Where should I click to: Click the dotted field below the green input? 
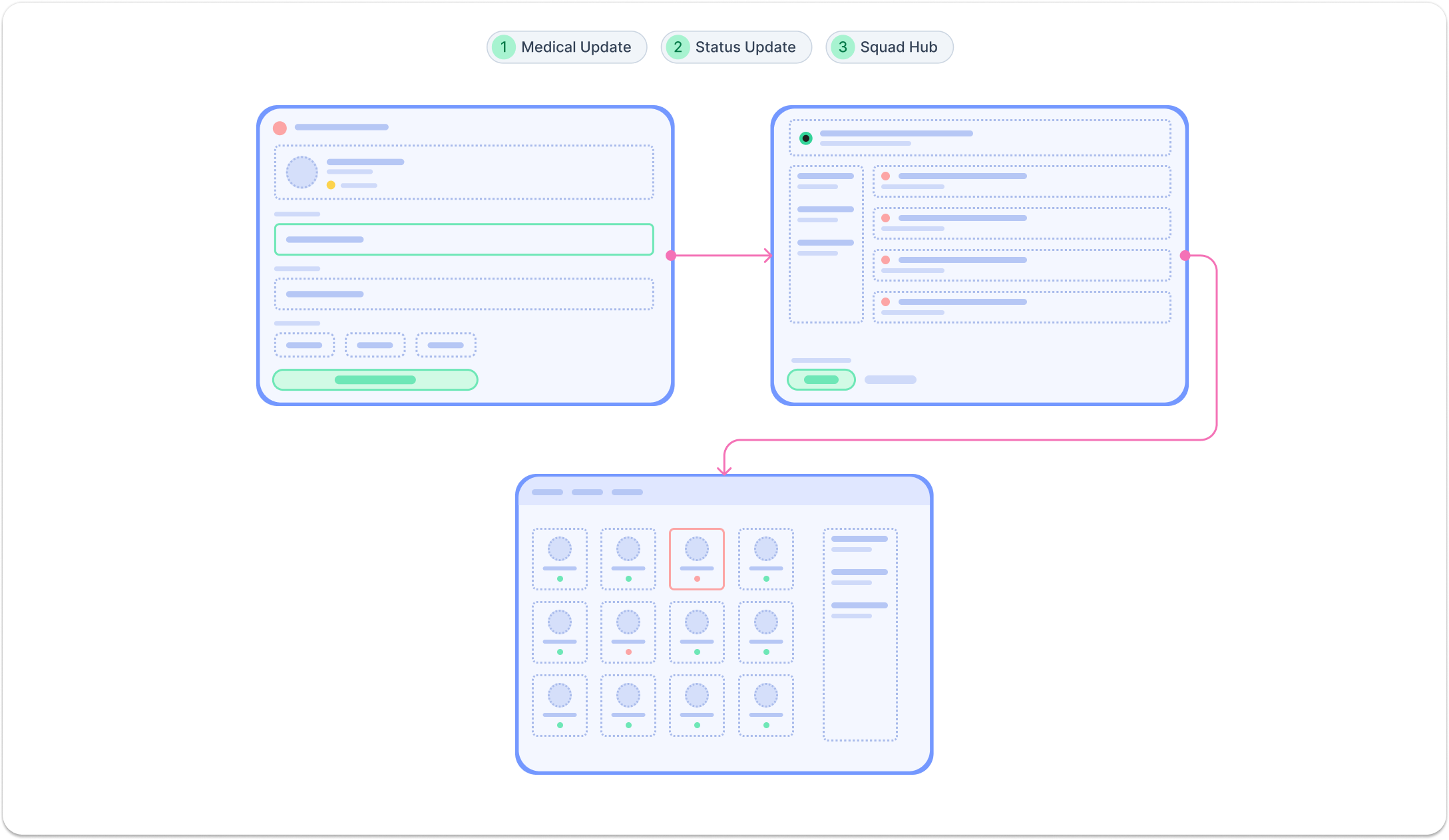pos(464,294)
